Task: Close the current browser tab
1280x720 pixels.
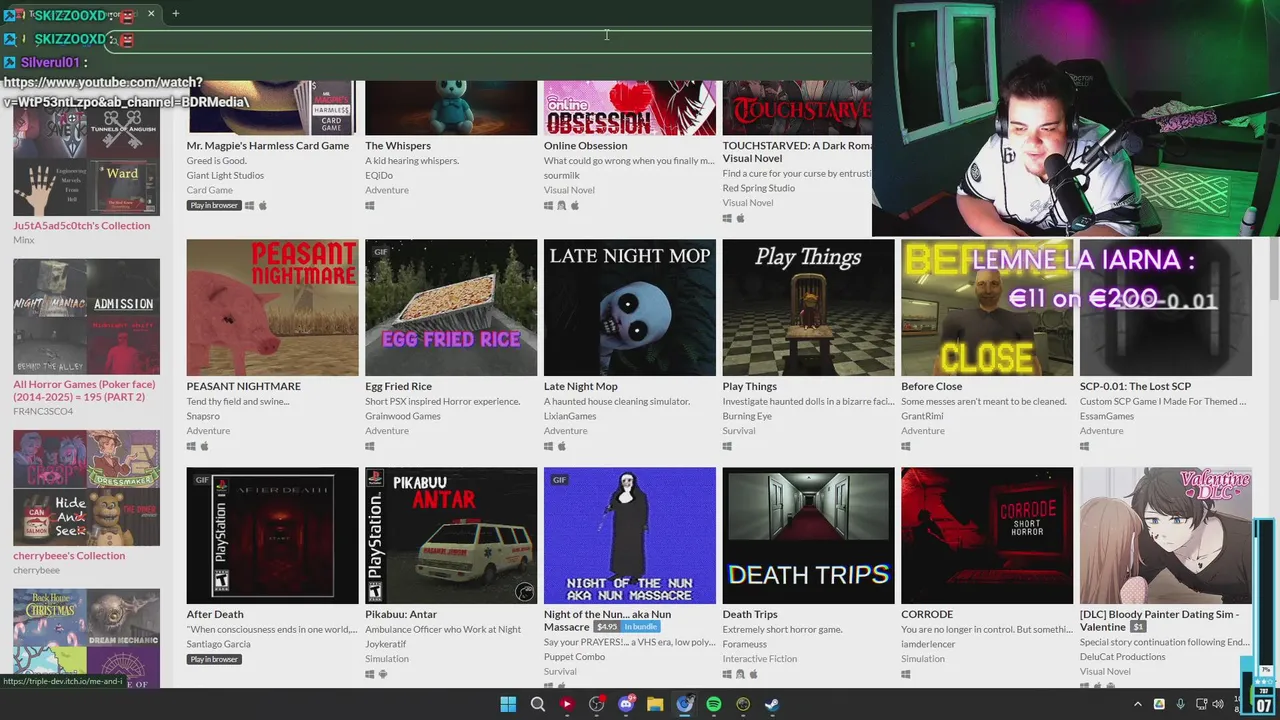Action: (x=152, y=13)
